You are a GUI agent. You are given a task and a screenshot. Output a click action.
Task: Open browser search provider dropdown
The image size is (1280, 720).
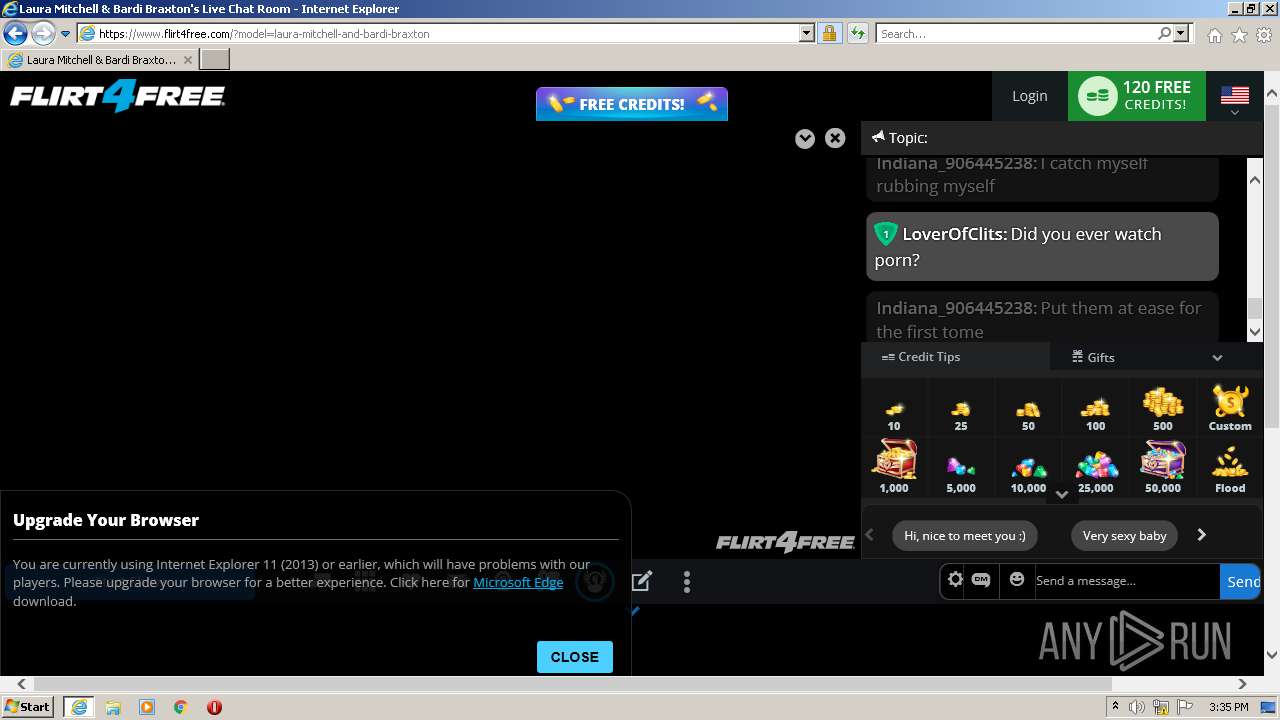click(x=1182, y=33)
